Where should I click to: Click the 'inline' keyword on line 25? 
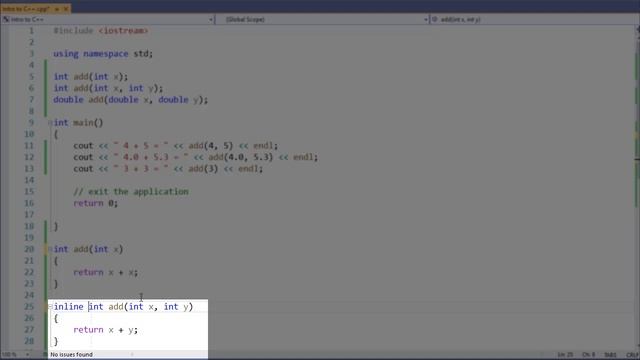tap(69, 307)
